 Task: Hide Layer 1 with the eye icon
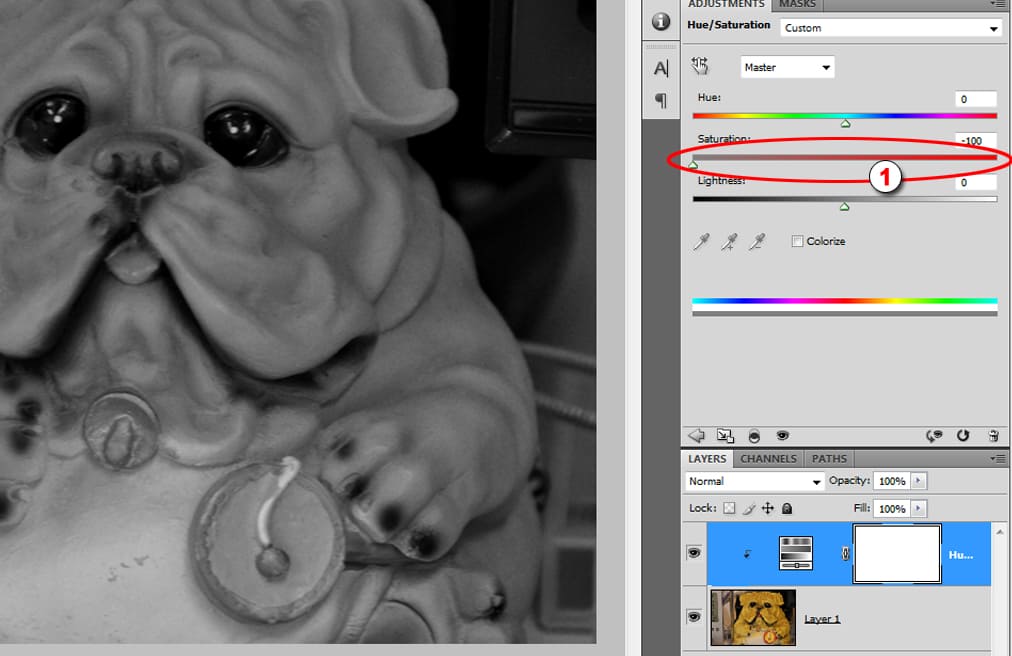coord(694,618)
